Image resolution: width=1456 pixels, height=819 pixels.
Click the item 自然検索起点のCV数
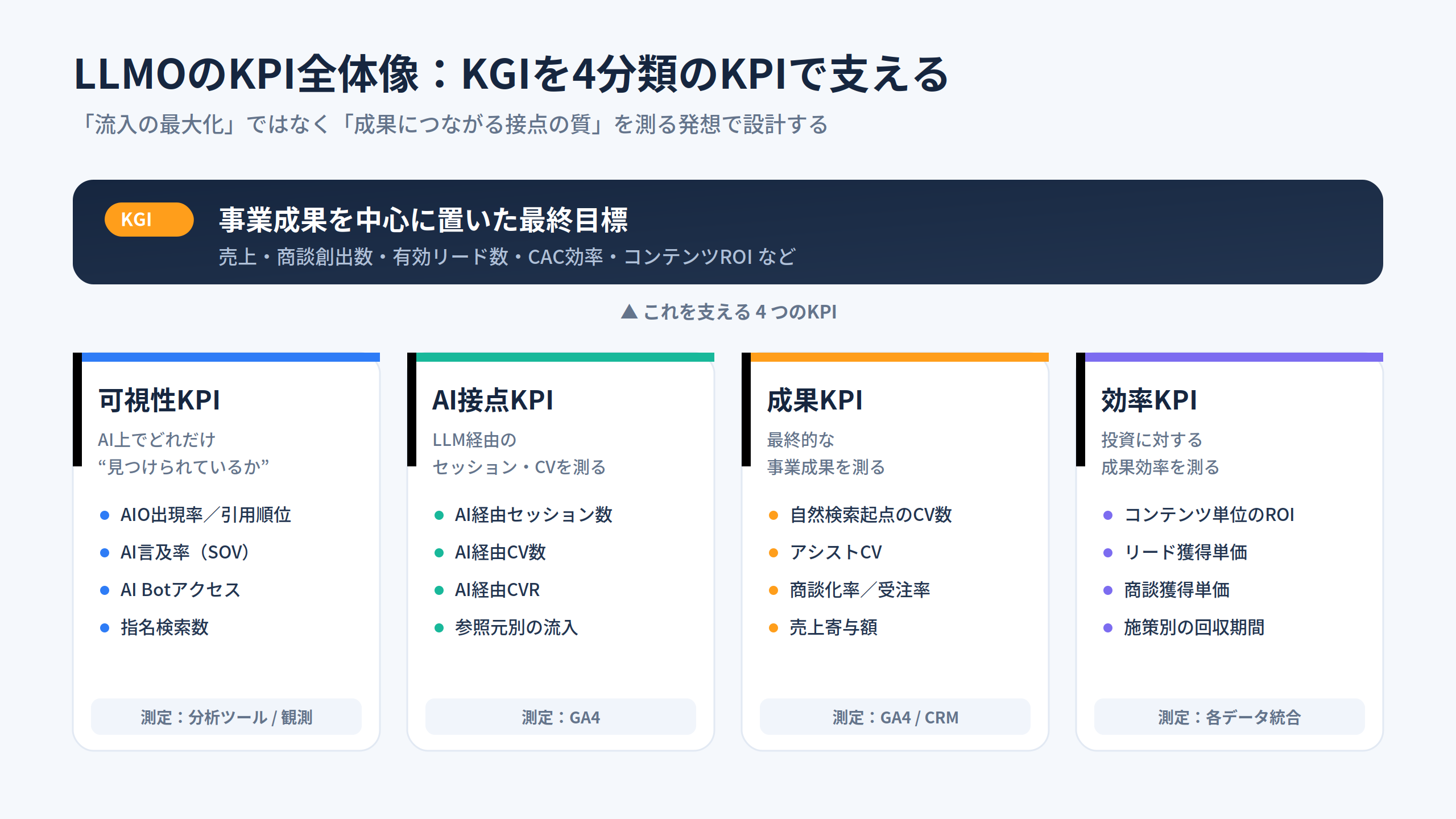tap(871, 515)
